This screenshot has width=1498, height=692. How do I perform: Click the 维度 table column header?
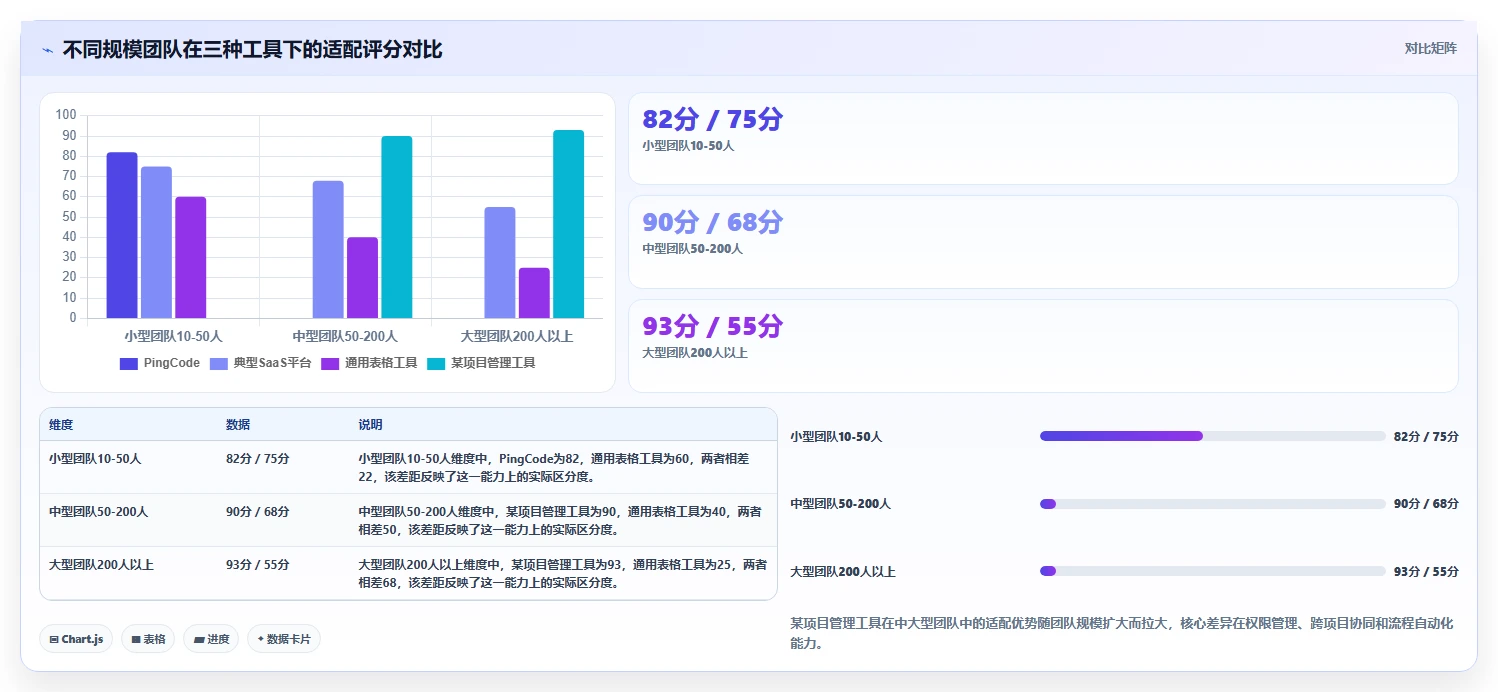61,425
